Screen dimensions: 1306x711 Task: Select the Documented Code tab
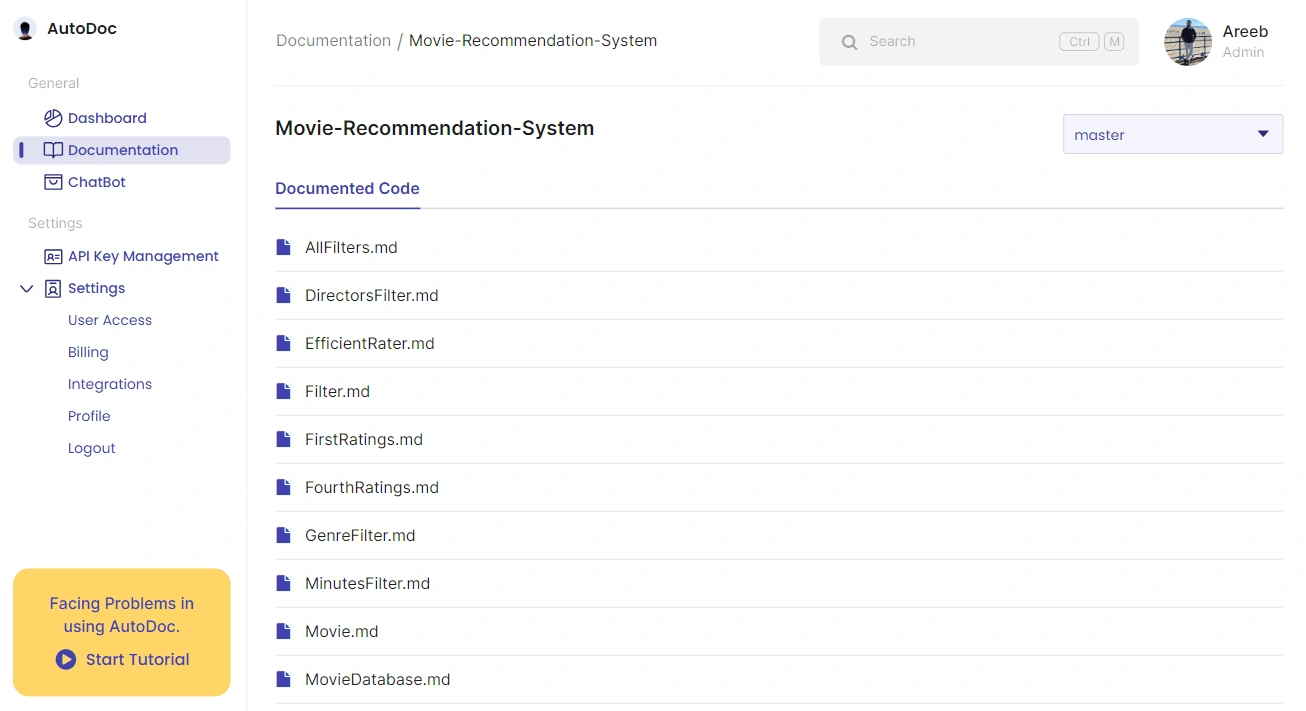pyautogui.click(x=347, y=188)
